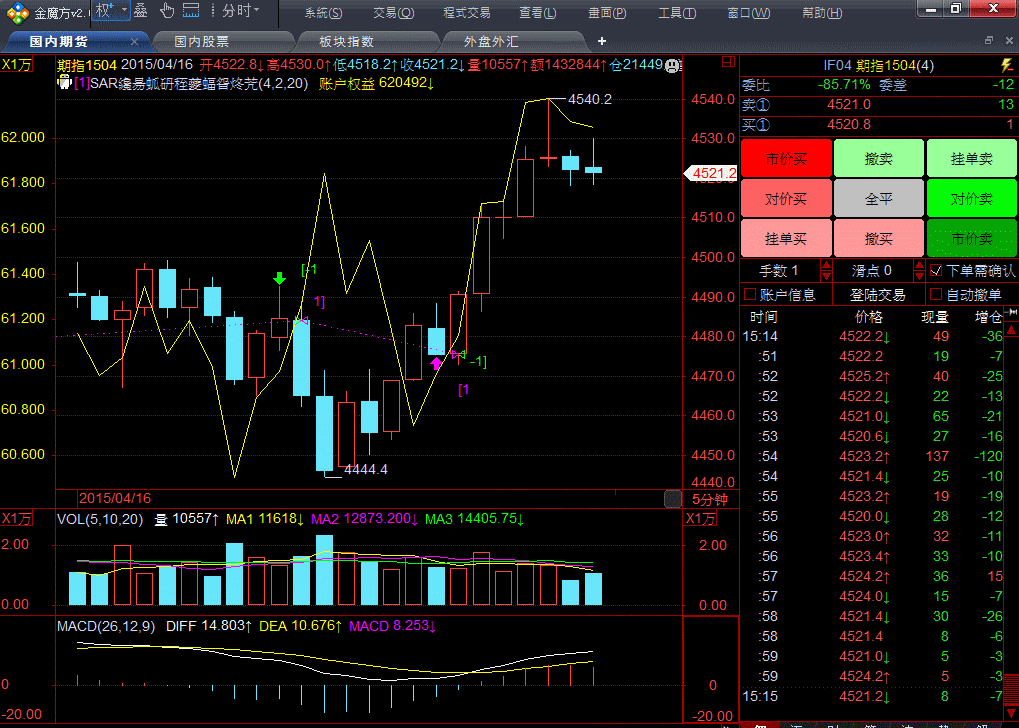
Task: Click the column-width icon beside 增仓 header
Action: (x=1011, y=313)
